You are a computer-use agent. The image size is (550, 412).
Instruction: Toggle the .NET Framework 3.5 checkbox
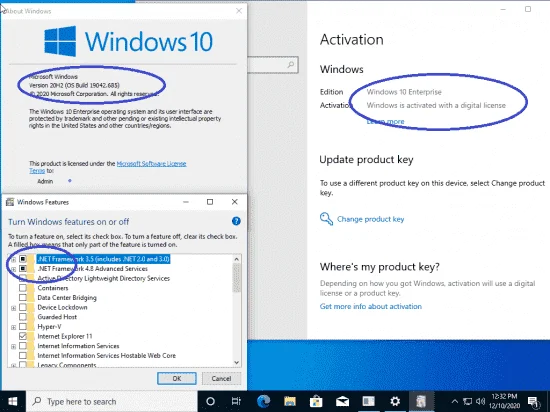coord(23,259)
